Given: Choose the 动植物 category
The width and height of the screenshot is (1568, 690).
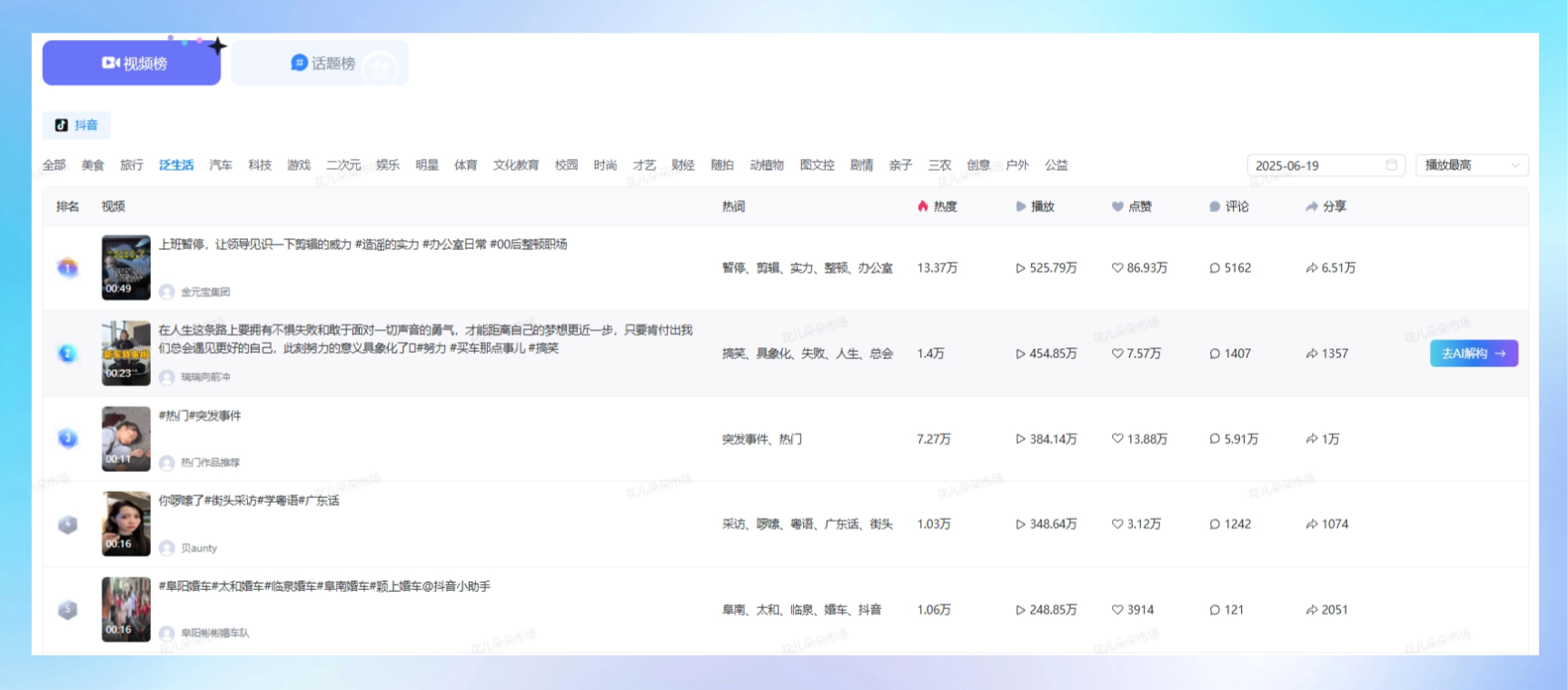Looking at the screenshot, I should [x=767, y=165].
